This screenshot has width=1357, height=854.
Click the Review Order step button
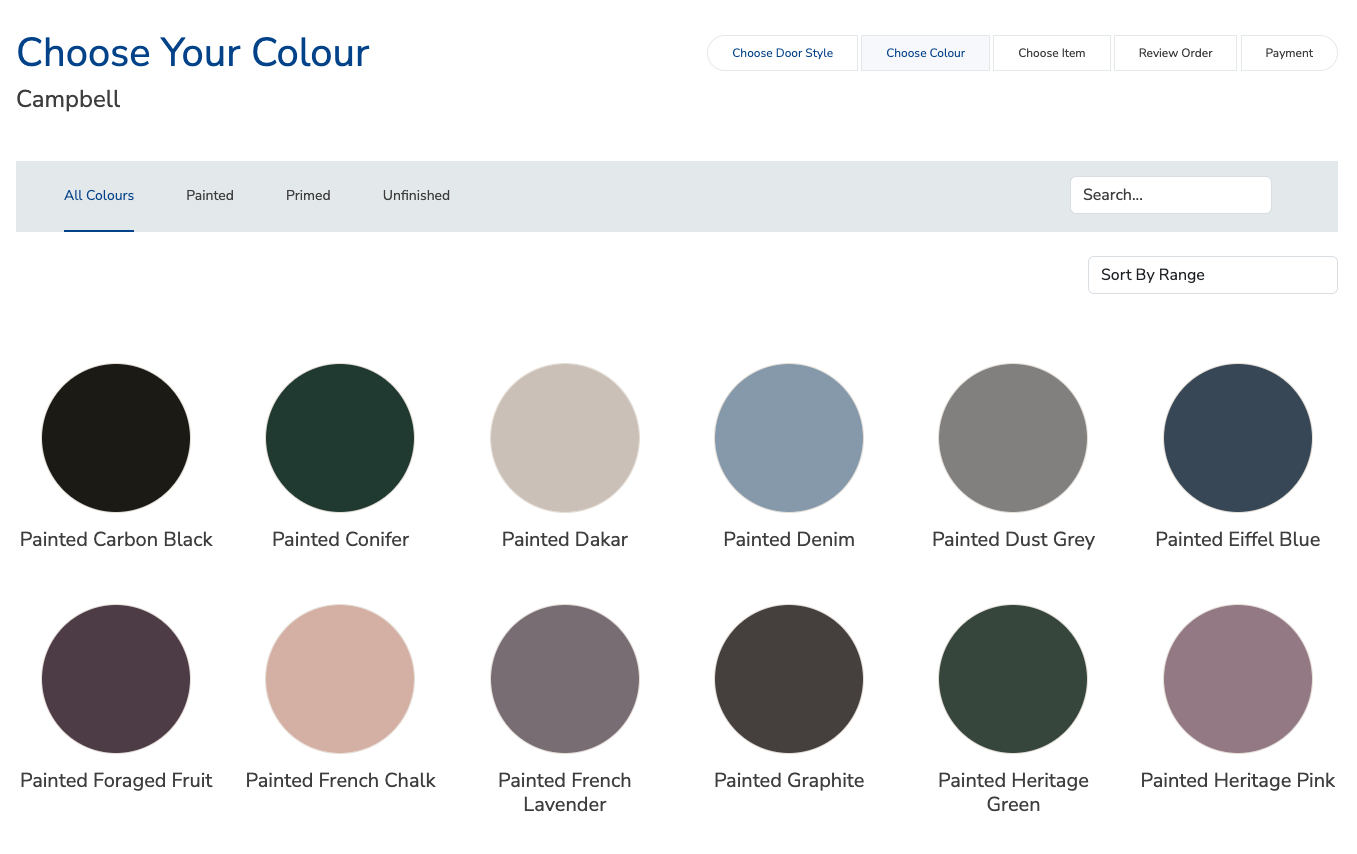click(1175, 53)
